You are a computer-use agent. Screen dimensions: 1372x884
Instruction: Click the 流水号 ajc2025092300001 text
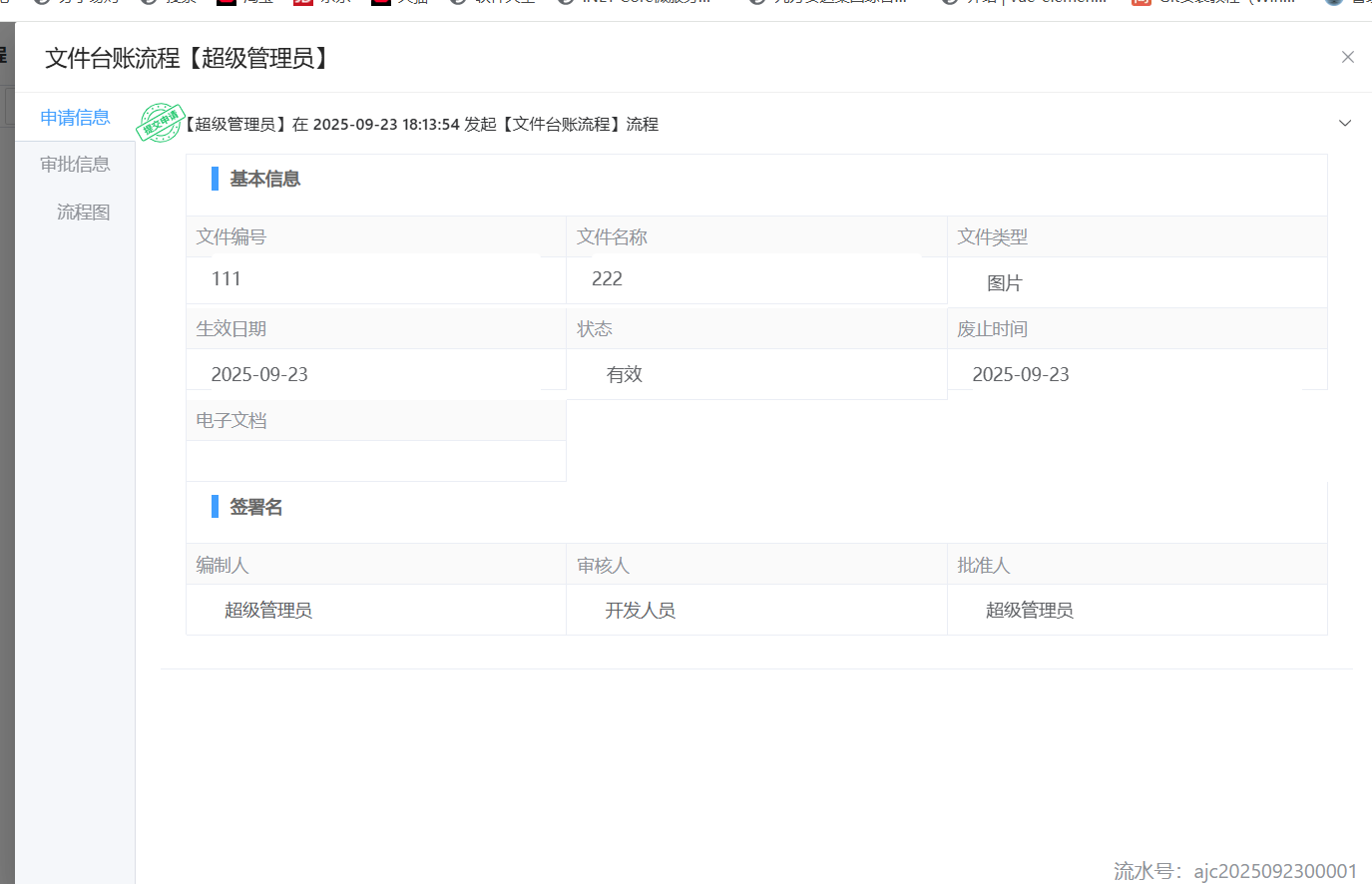[x=1234, y=871]
